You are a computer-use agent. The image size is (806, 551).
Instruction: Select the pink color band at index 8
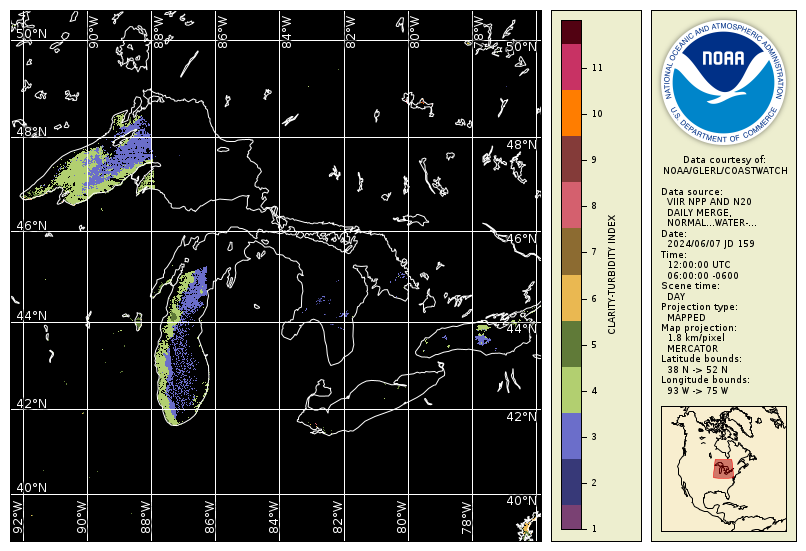point(571,205)
